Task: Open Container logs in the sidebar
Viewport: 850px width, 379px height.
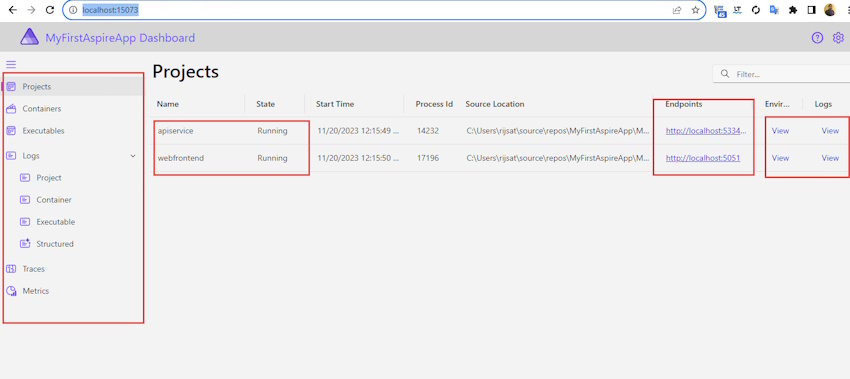Action: click(x=54, y=200)
